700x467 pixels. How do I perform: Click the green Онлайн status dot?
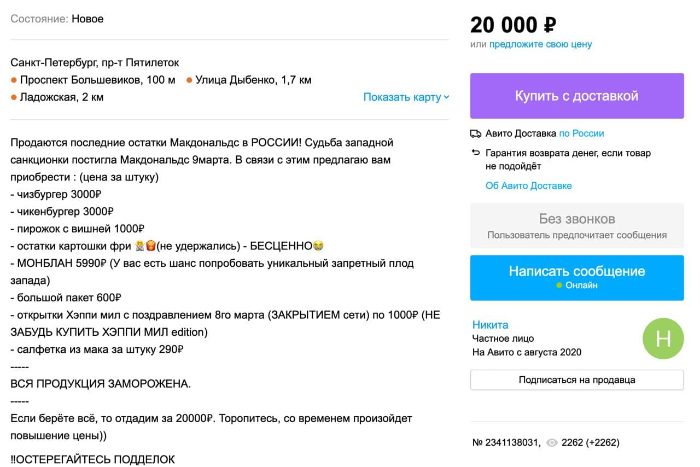(x=560, y=285)
